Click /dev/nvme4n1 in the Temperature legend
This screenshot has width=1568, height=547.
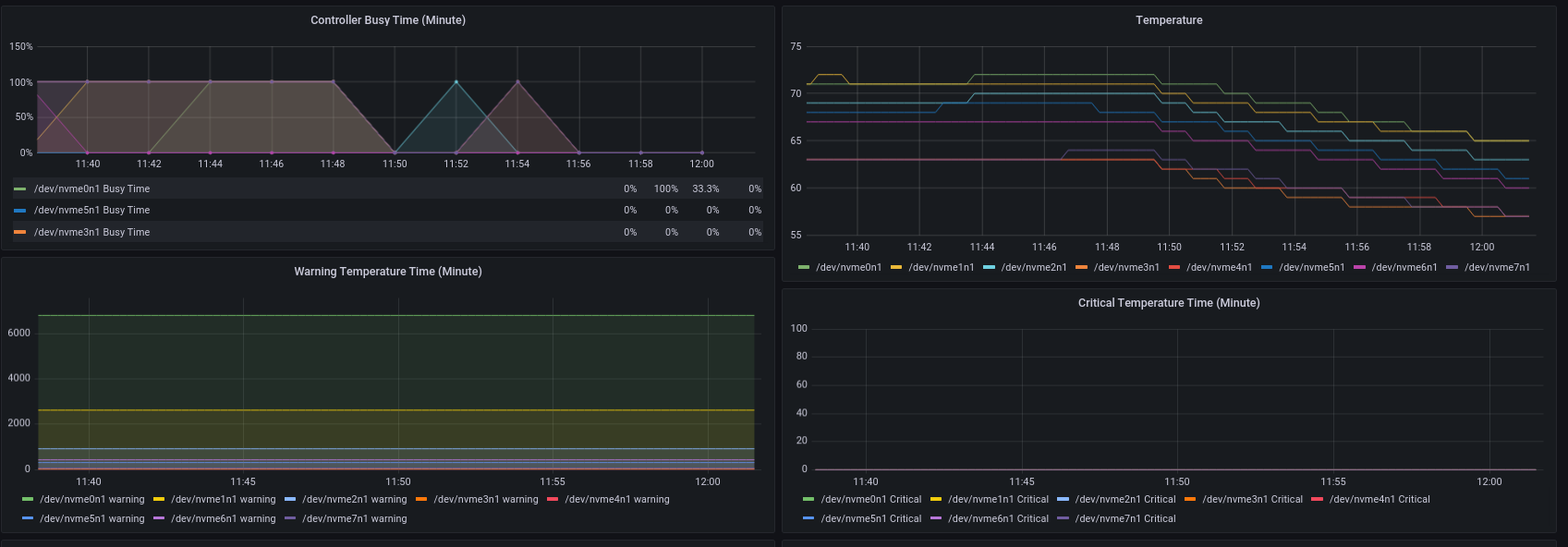click(x=1219, y=268)
